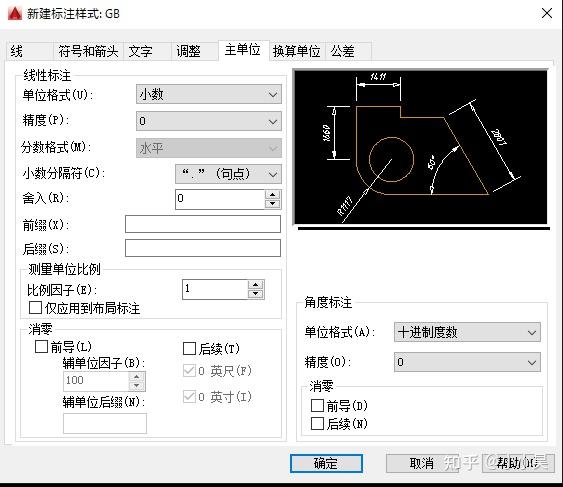Click the dimension style preview image

421,147
